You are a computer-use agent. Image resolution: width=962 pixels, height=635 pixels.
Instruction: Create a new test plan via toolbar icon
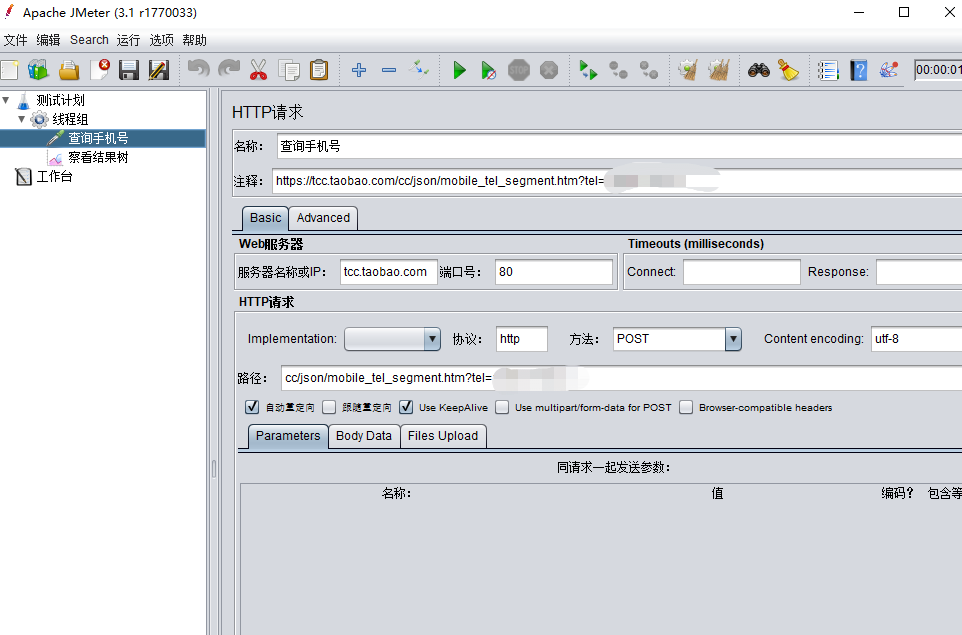click(9, 70)
